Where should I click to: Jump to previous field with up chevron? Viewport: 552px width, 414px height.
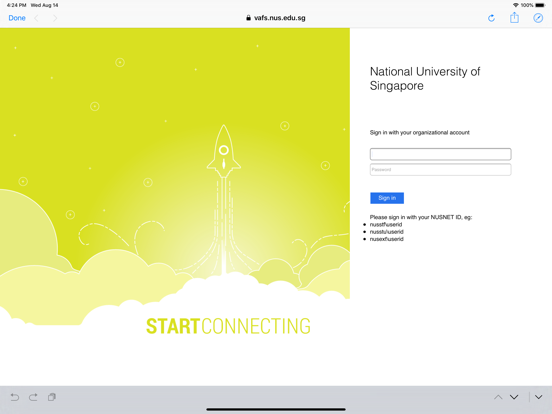point(498,397)
